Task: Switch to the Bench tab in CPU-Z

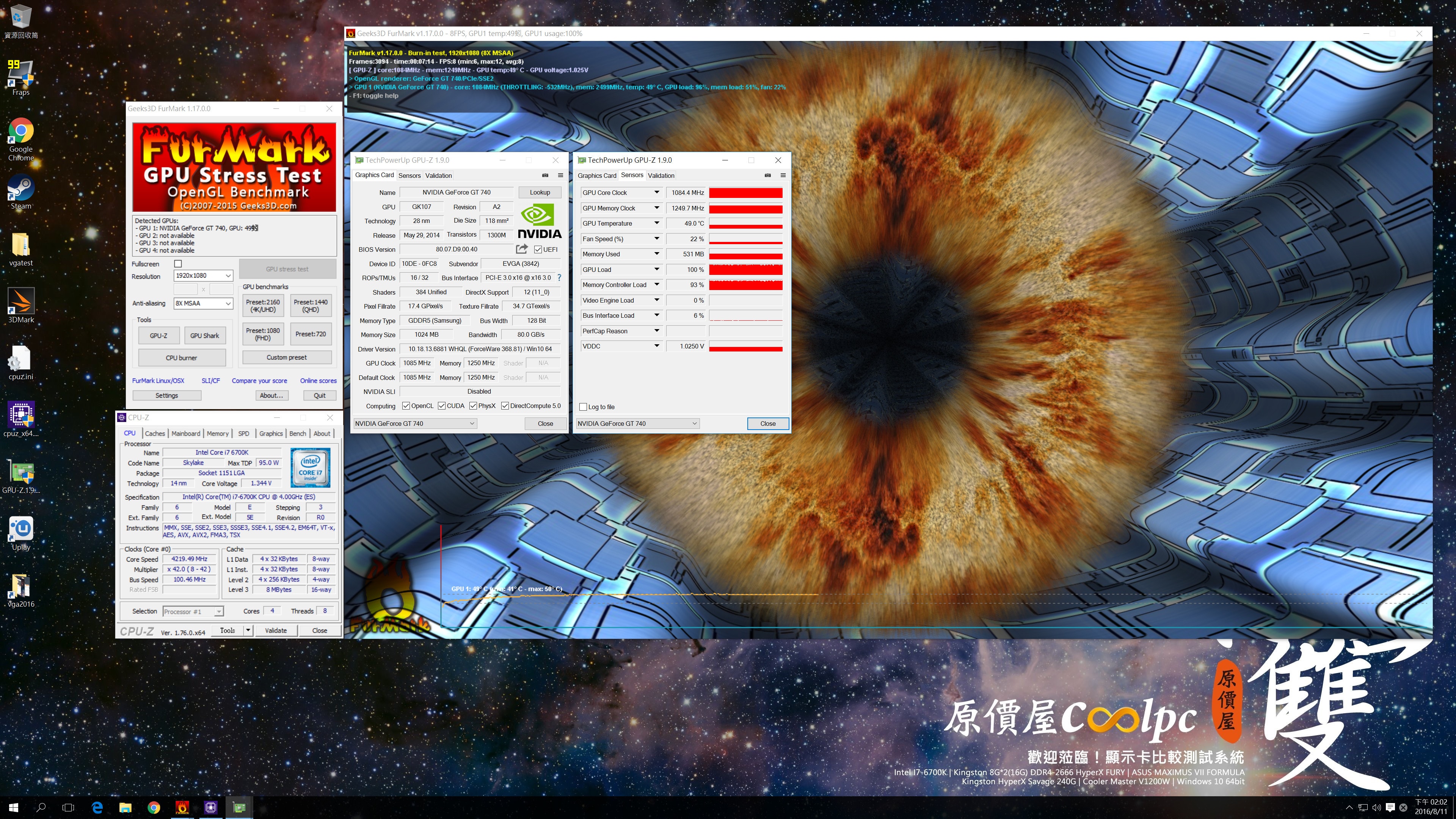Action: [x=298, y=433]
